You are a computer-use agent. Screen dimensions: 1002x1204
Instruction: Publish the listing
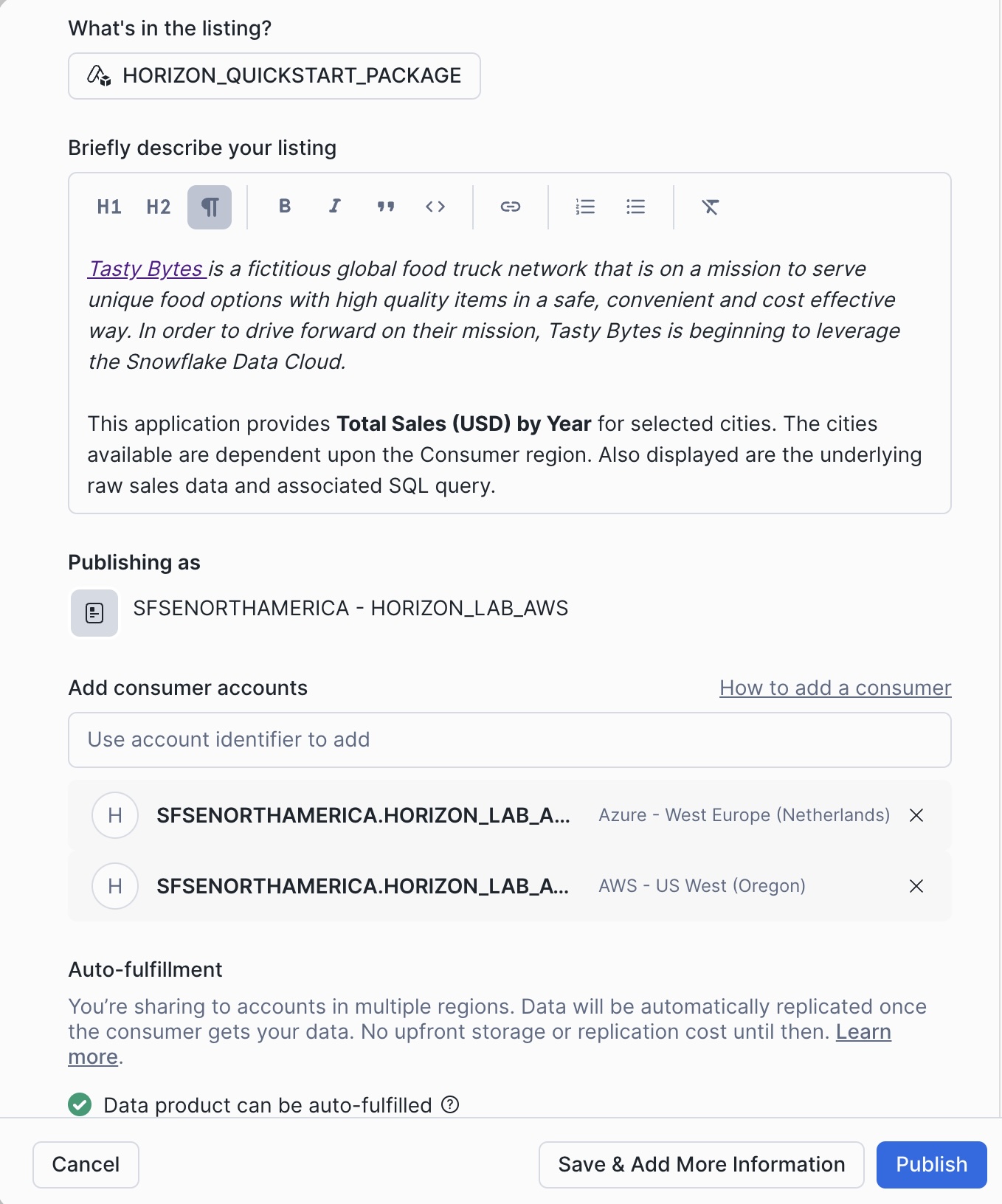coord(931,1164)
